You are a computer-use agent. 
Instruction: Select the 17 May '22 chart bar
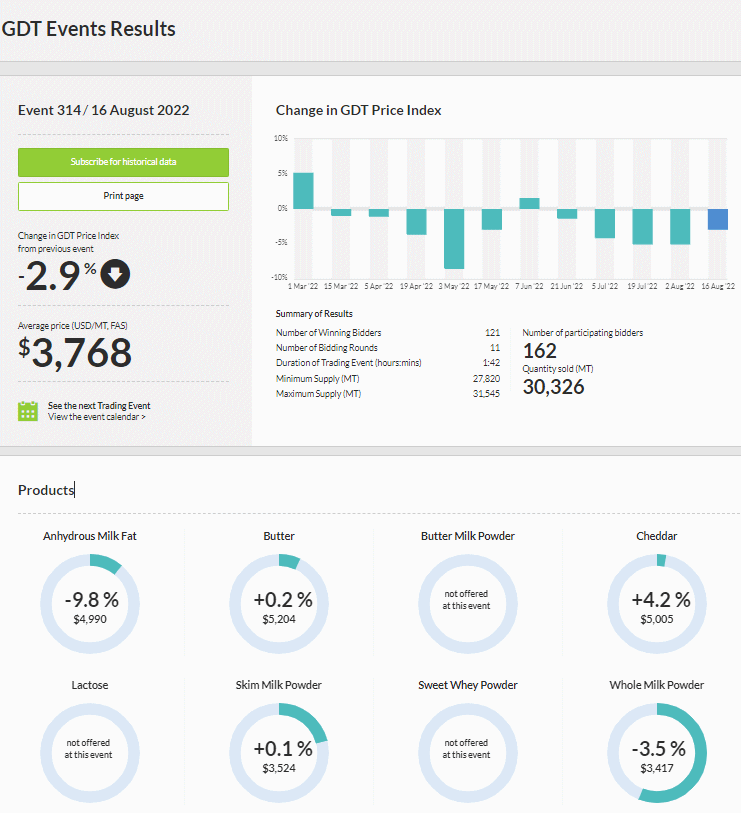point(492,219)
